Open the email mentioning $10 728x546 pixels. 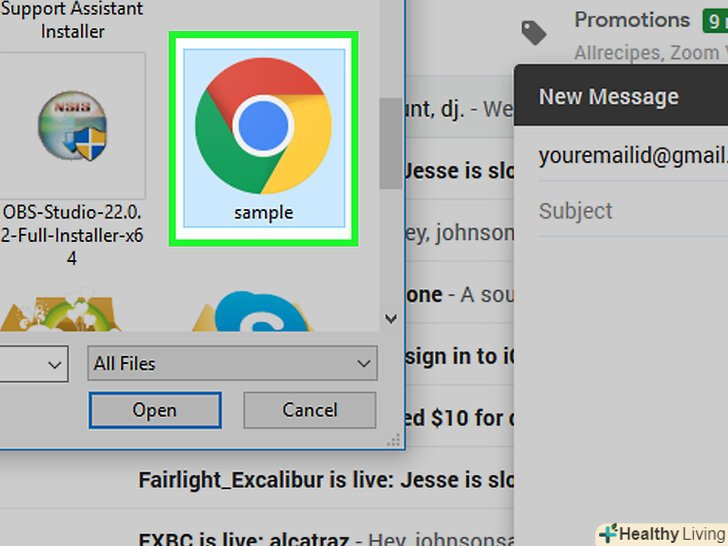[x=460, y=418]
